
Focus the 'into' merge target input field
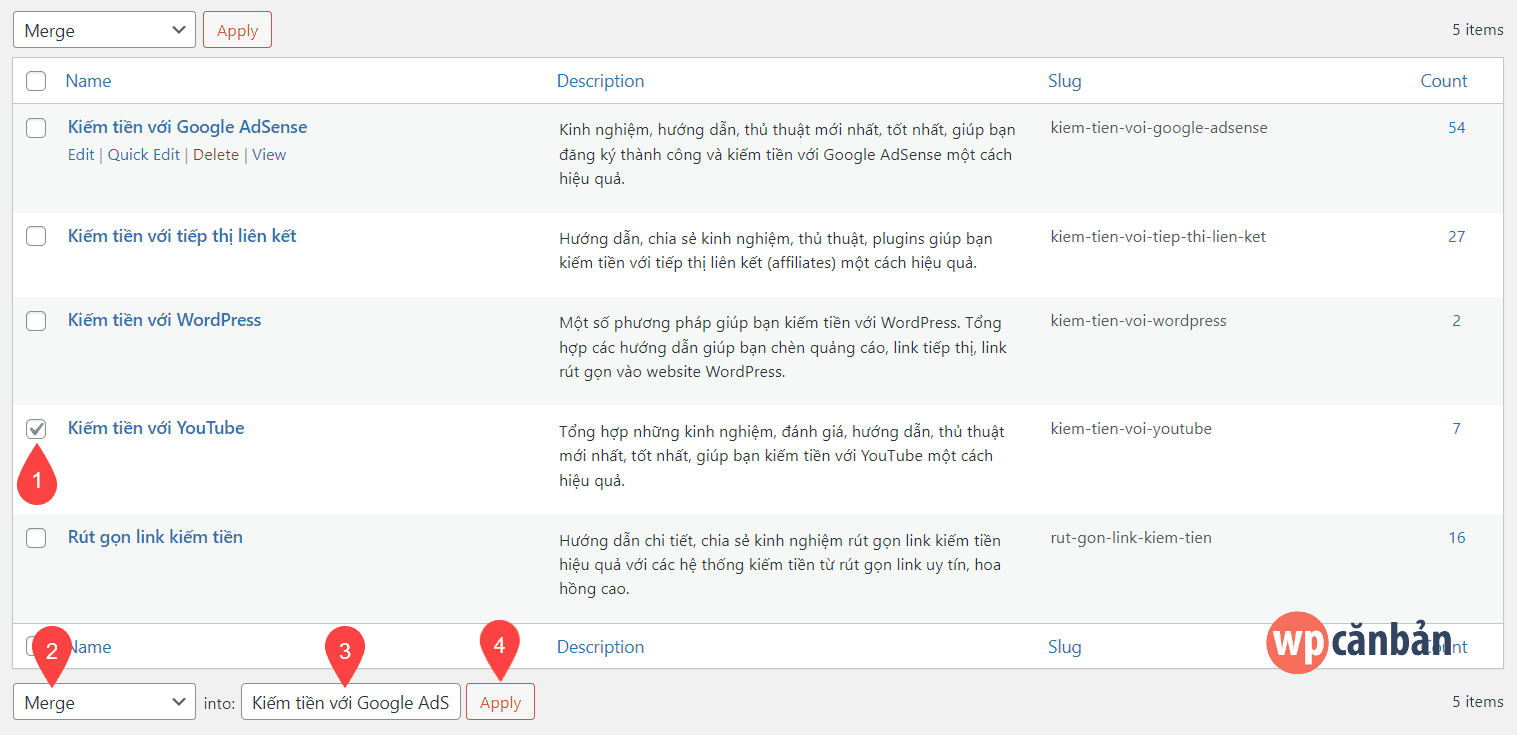[350, 702]
